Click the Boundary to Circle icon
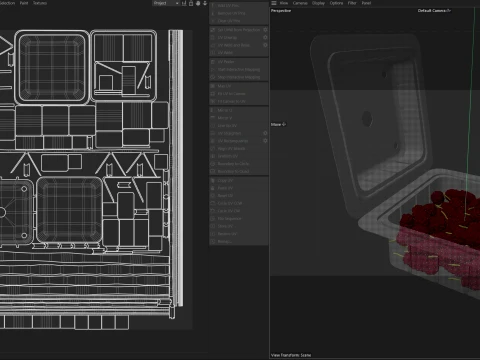This screenshot has height=360, width=480. 213,164
